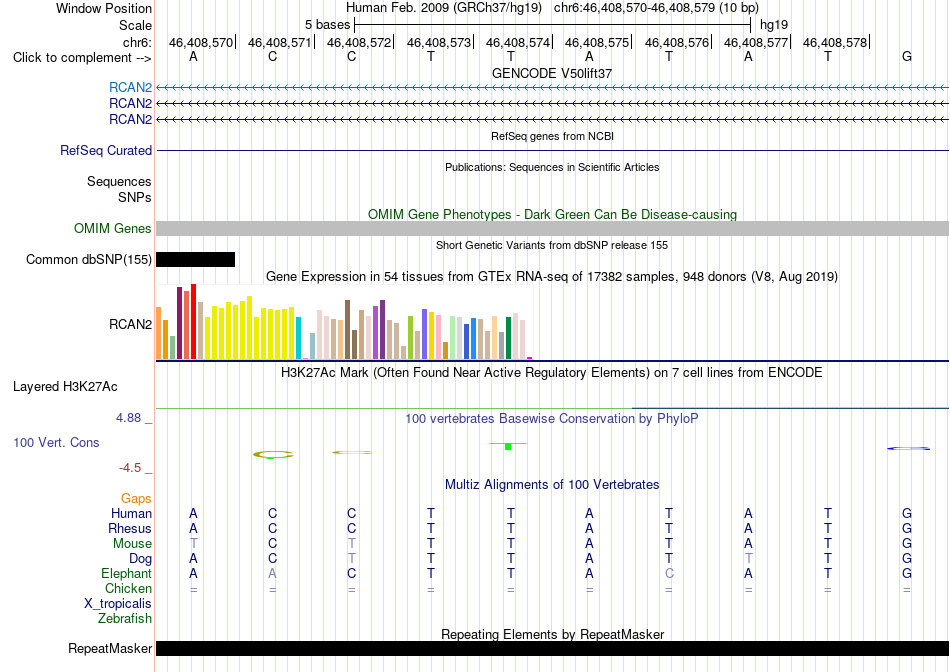This screenshot has width=950, height=672.
Task: Select the 100 Vert. Cons label
Action: [56, 442]
